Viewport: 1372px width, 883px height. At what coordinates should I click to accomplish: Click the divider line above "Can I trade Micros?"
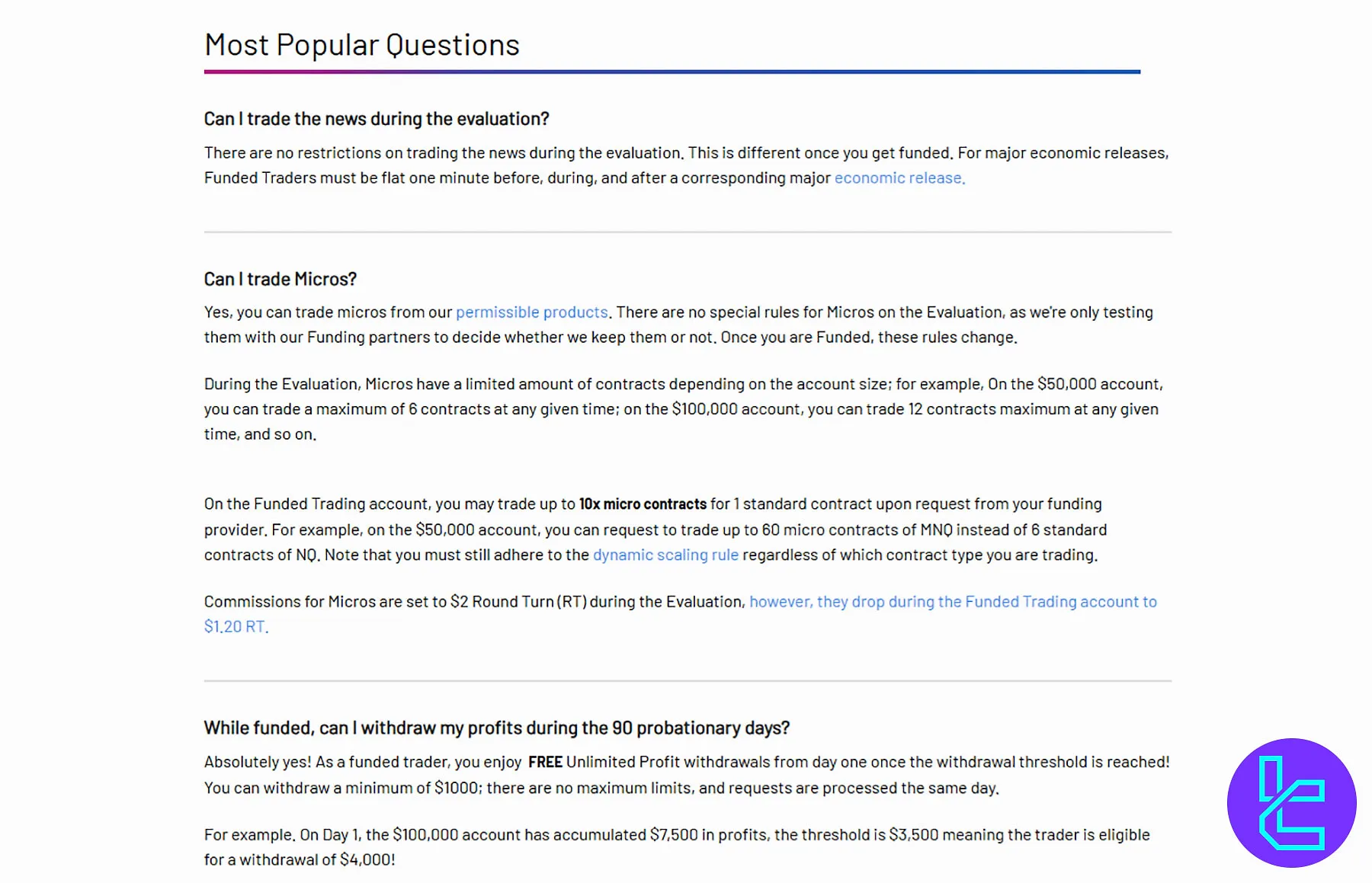pos(687,232)
